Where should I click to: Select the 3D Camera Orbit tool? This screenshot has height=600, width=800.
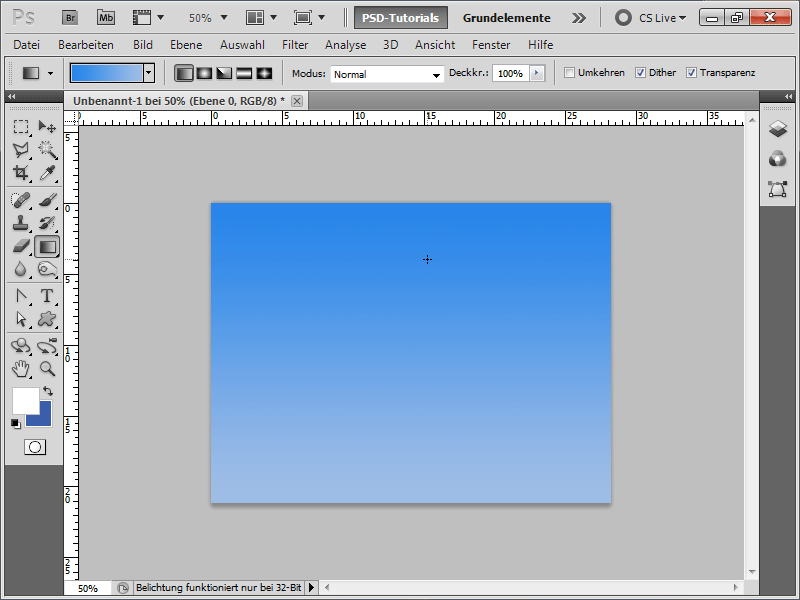point(47,346)
